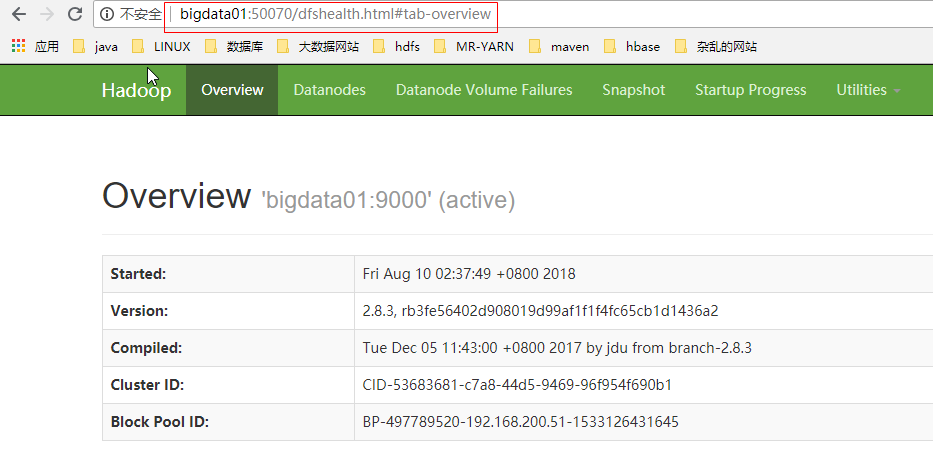Open the 大数据网站 bookmark folder
Screen dimensions: 933x470
[x=318, y=46]
